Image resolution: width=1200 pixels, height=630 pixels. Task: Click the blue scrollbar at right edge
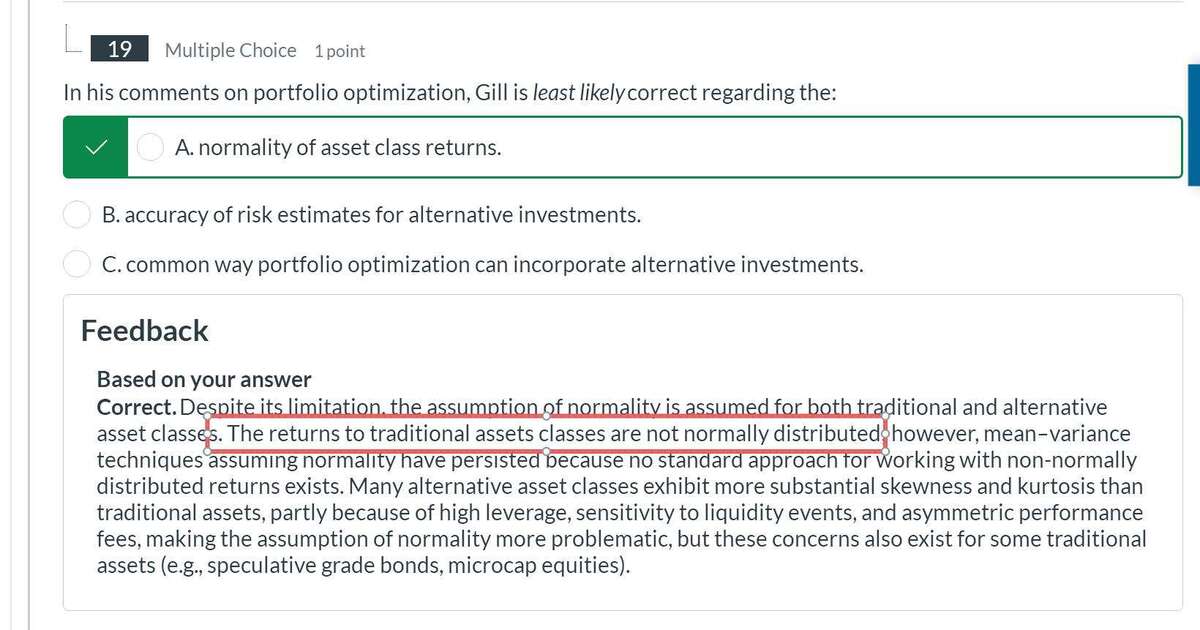[1193, 125]
